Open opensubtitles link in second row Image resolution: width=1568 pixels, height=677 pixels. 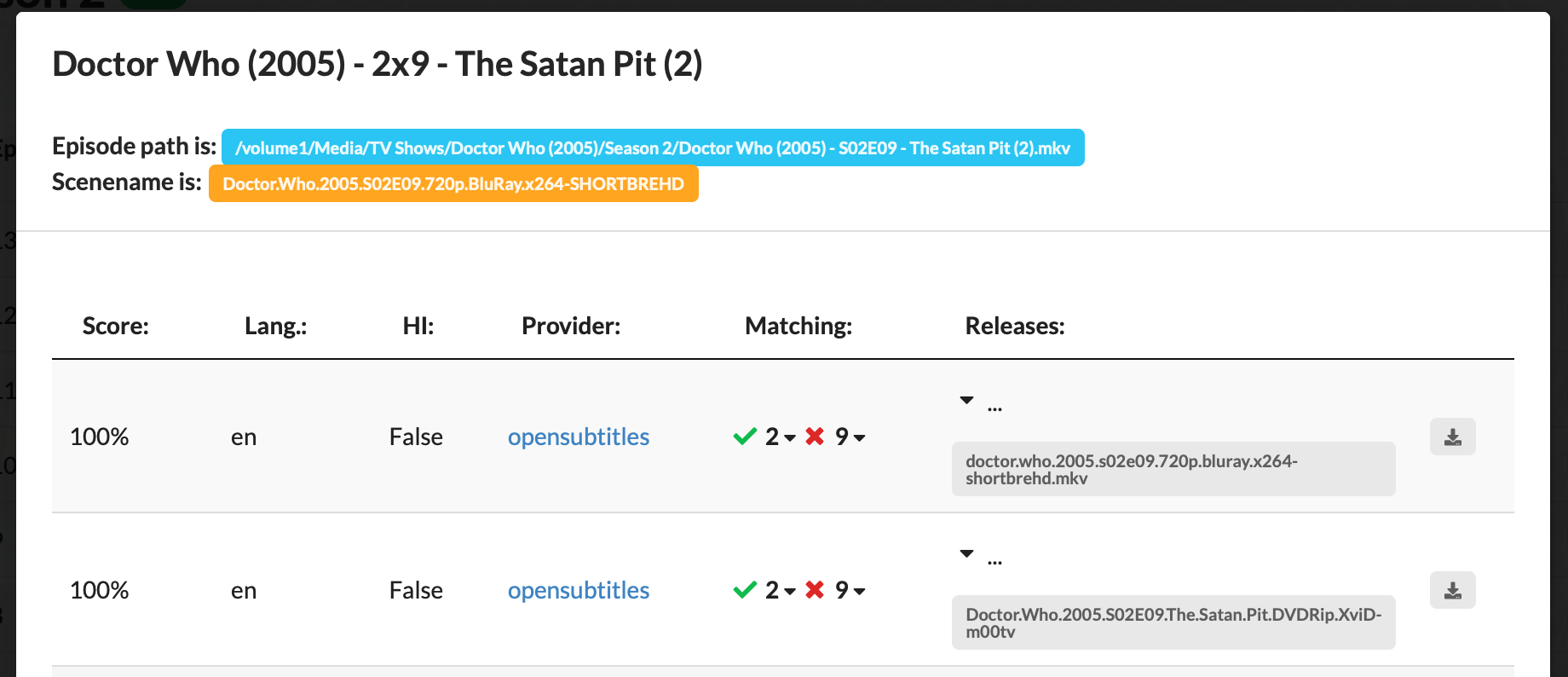(579, 590)
